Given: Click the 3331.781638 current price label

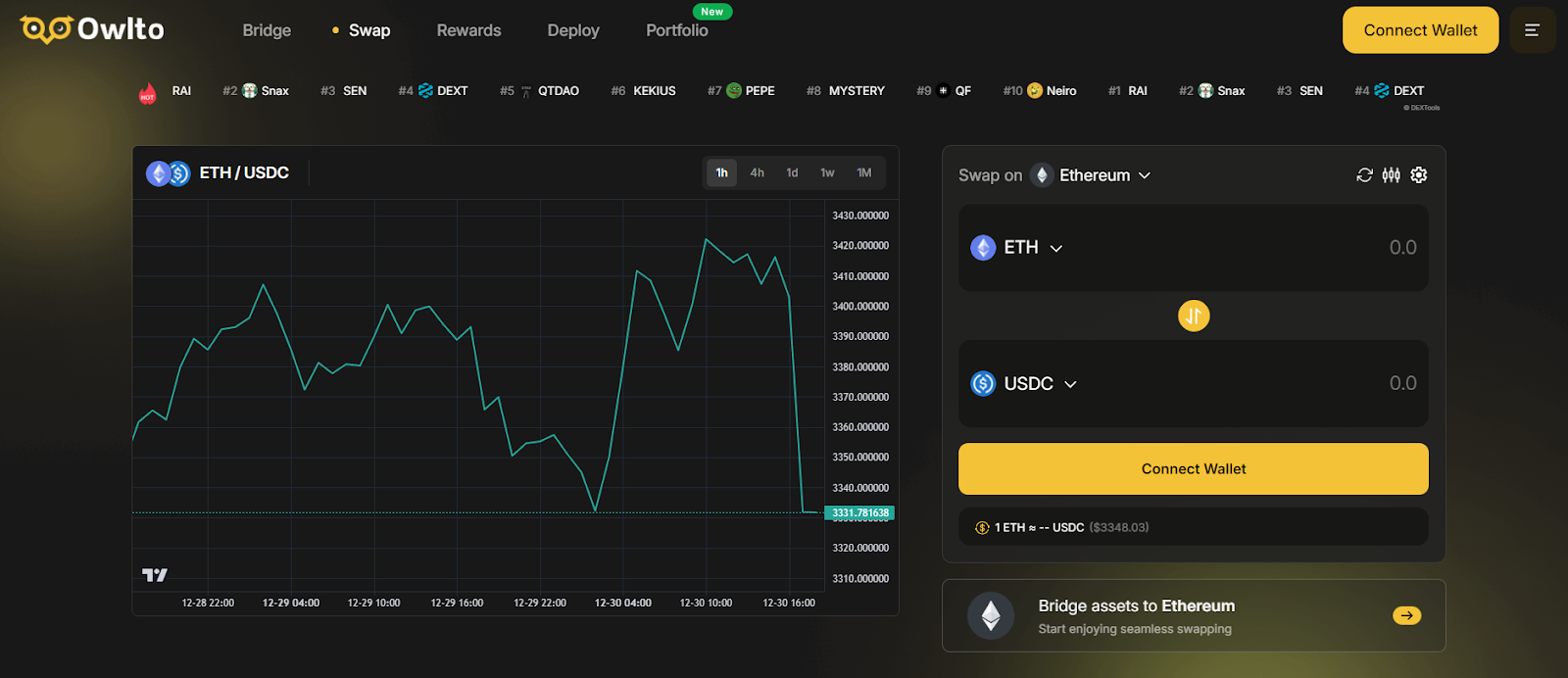Looking at the screenshot, I should coord(860,512).
